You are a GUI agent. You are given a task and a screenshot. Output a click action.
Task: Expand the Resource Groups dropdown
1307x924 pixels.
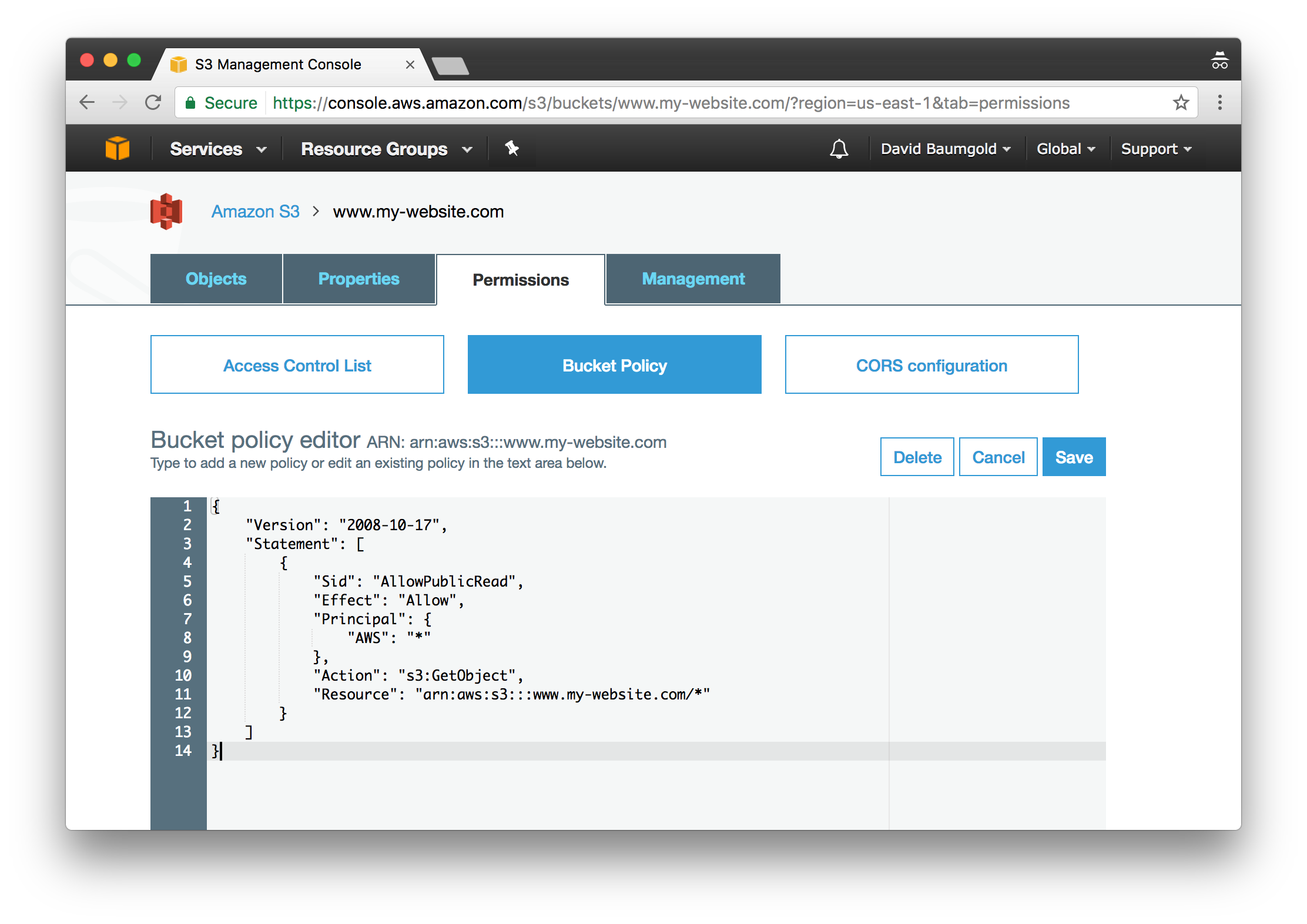coord(387,149)
